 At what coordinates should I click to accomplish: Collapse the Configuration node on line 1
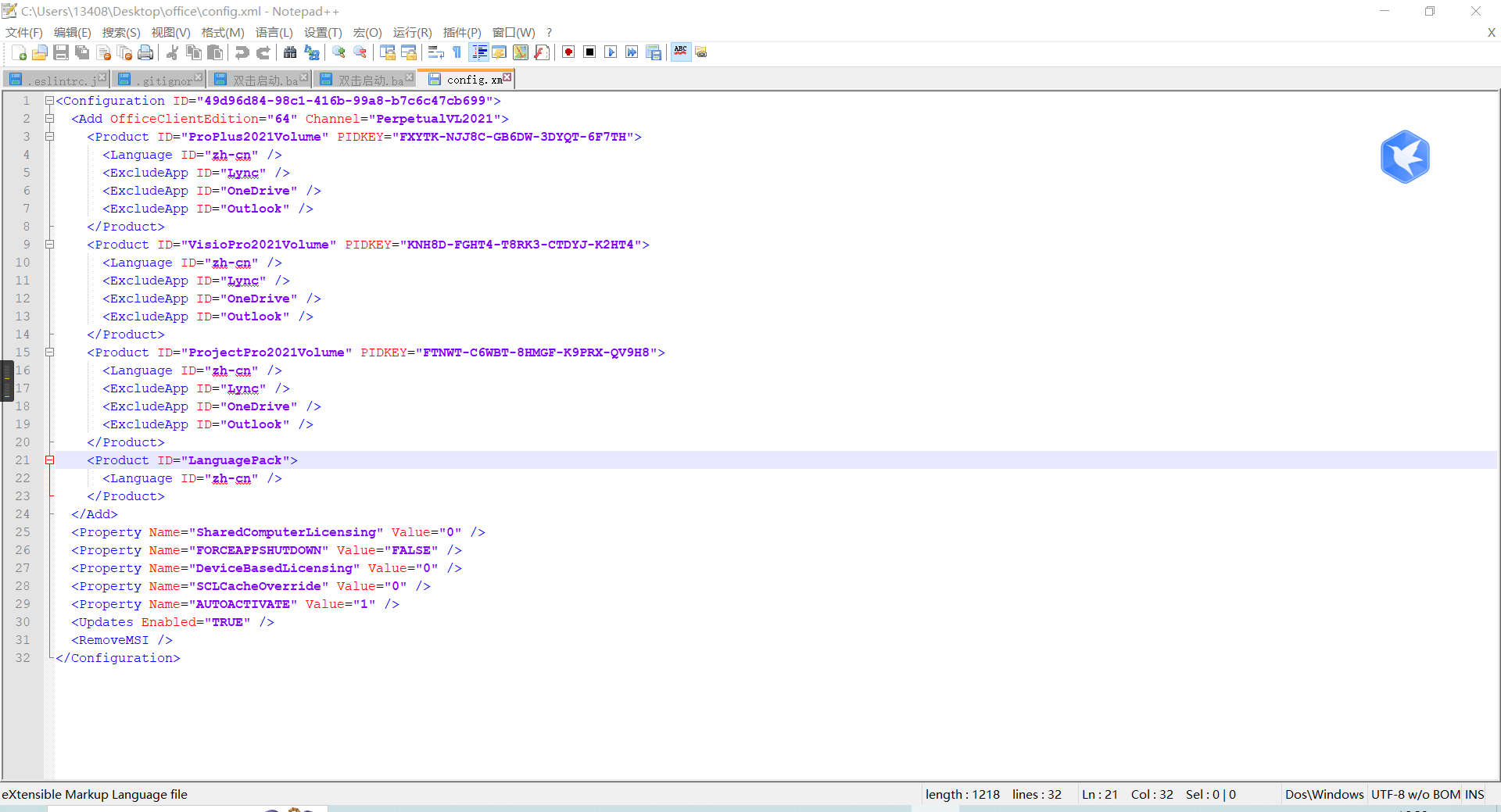click(x=49, y=101)
